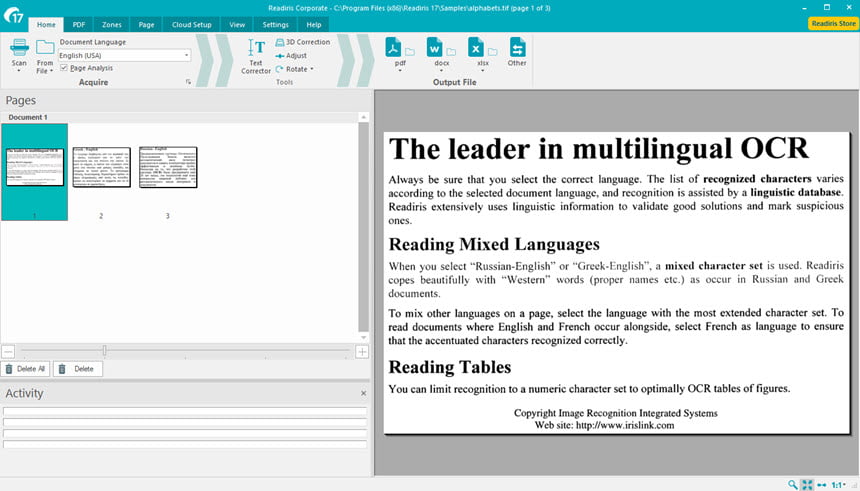Image resolution: width=860 pixels, height=491 pixels.
Task: Open the From File folder icon
Action: coord(45,48)
